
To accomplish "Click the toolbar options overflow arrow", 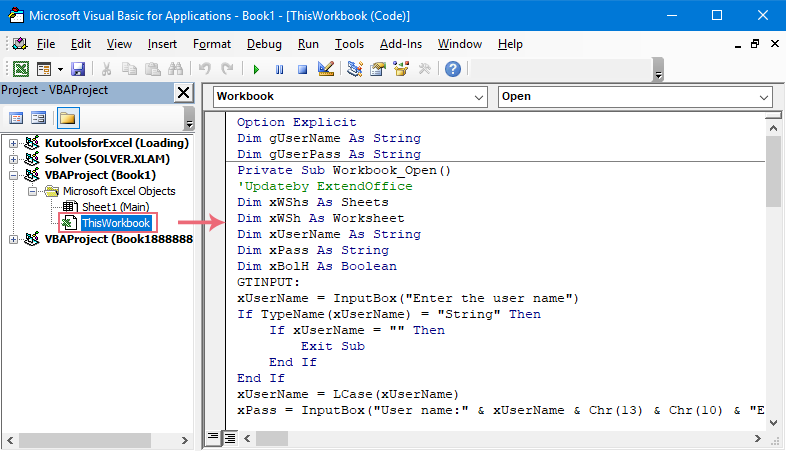I will [x=659, y=70].
